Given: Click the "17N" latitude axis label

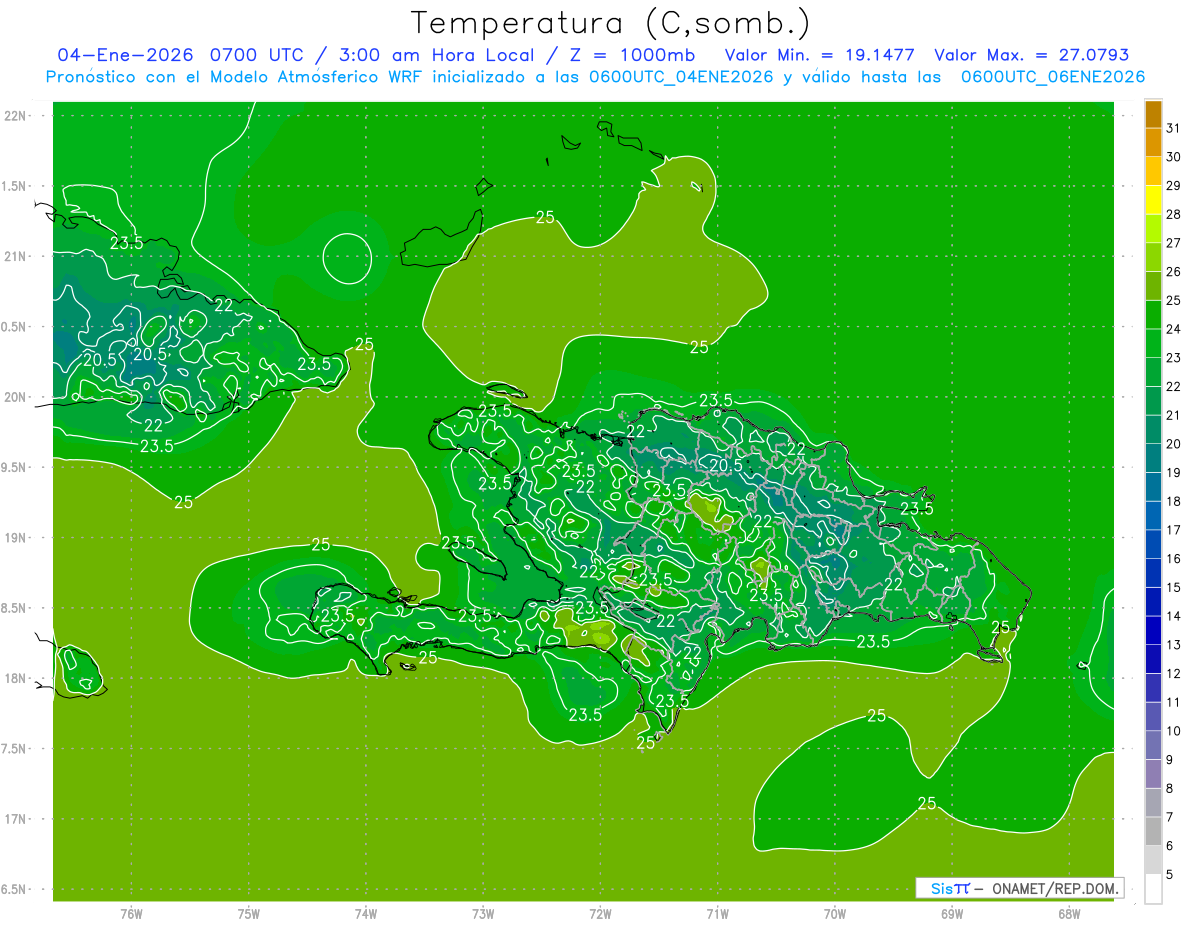Looking at the screenshot, I should pyautogui.click(x=16, y=819).
